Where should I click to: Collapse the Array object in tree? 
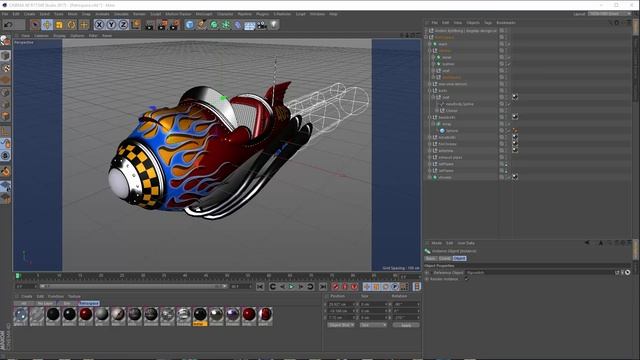433,124
